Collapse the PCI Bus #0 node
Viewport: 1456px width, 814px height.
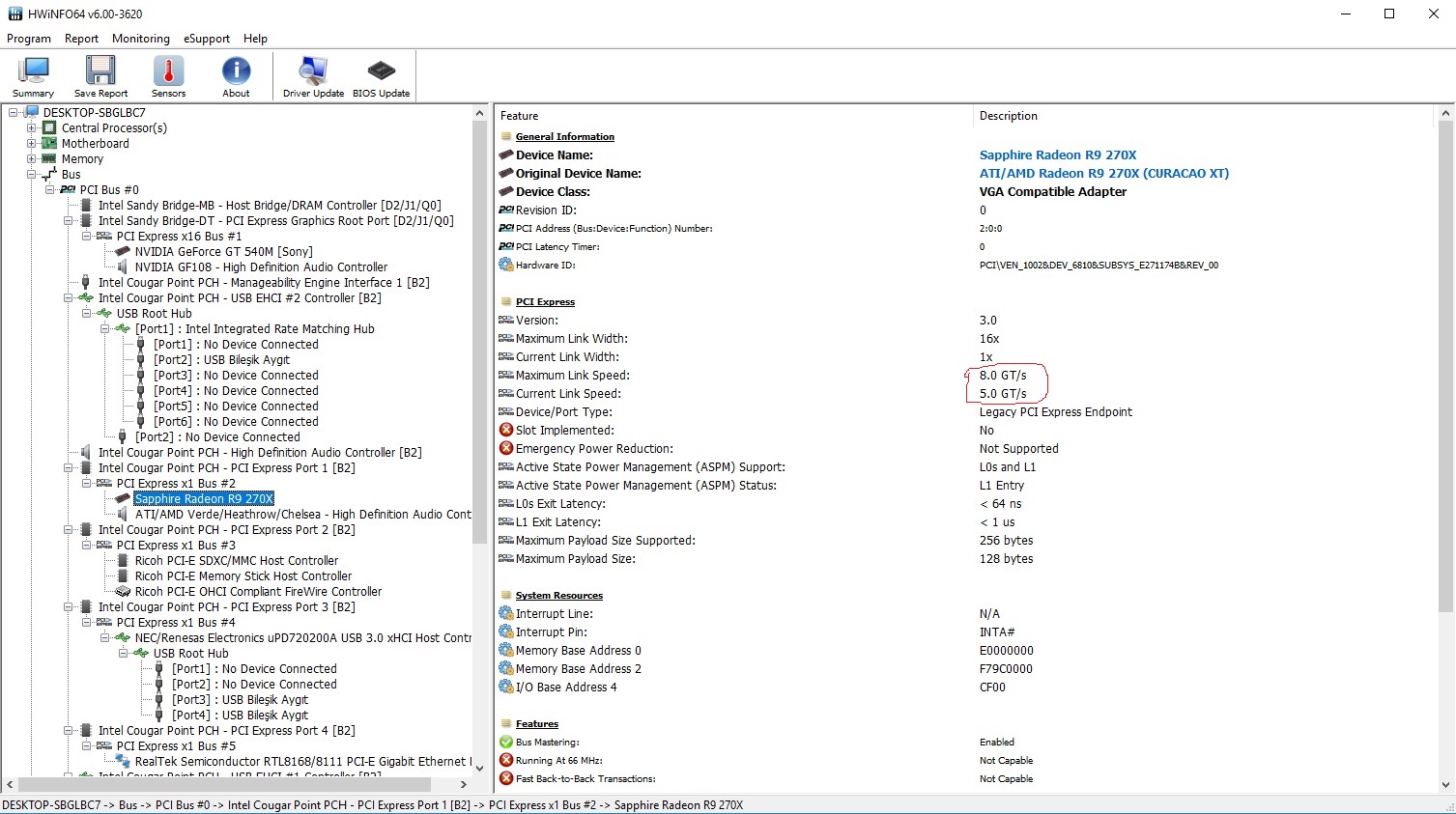click(49, 189)
